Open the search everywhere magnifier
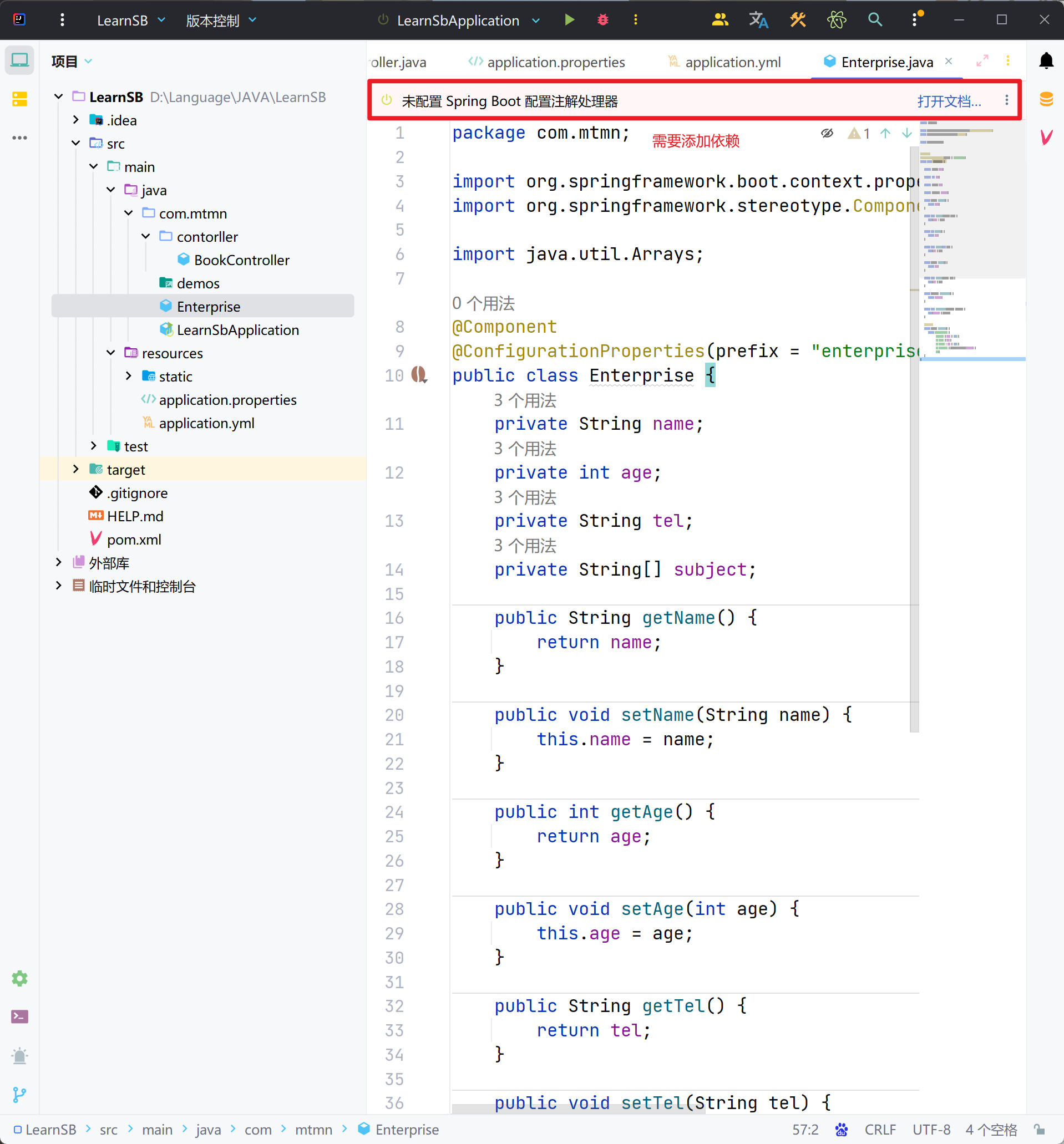This screenshot has height=1144, width=1064. tap(875, 20)
